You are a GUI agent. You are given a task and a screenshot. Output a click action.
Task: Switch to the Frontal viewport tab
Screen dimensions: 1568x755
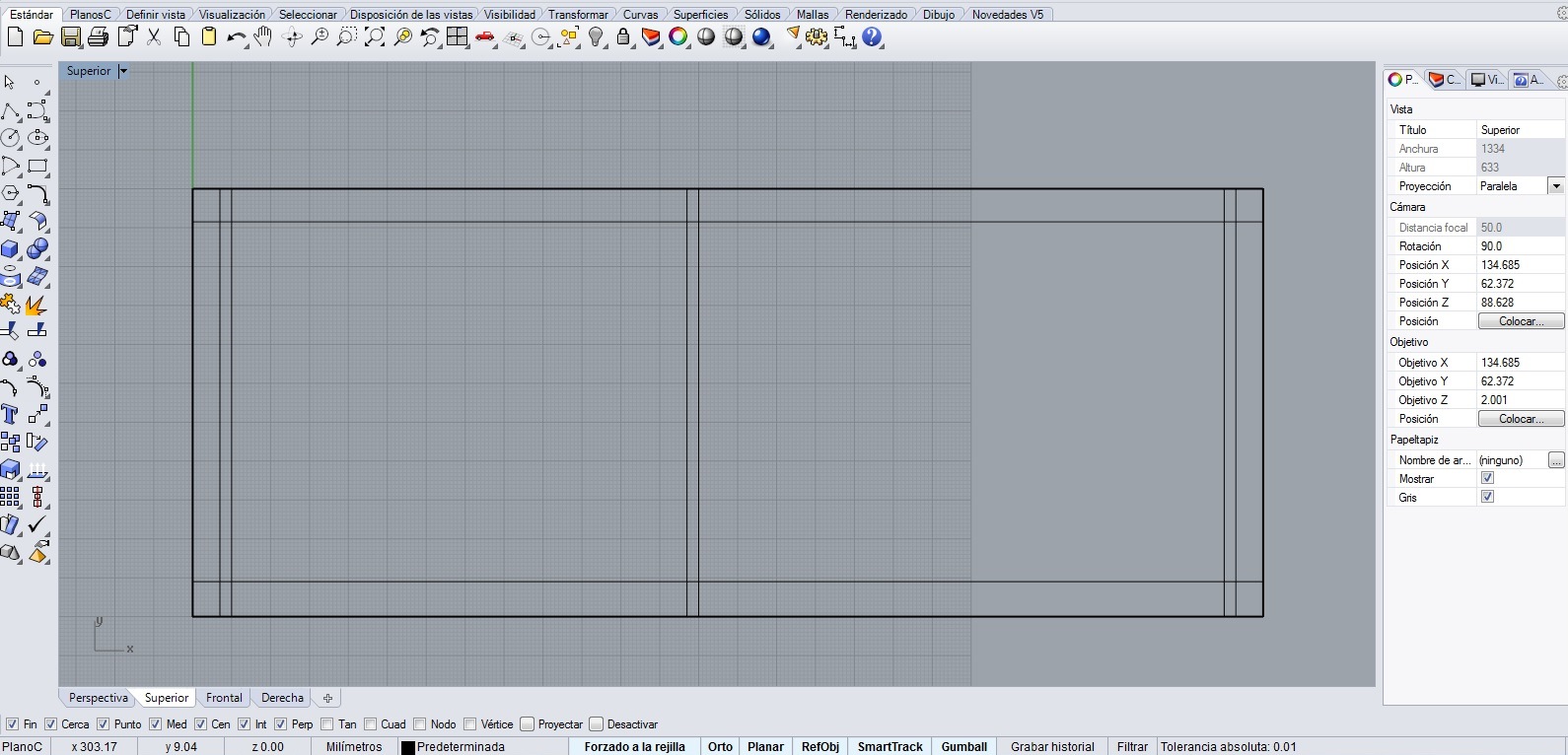tap(224, 698)
